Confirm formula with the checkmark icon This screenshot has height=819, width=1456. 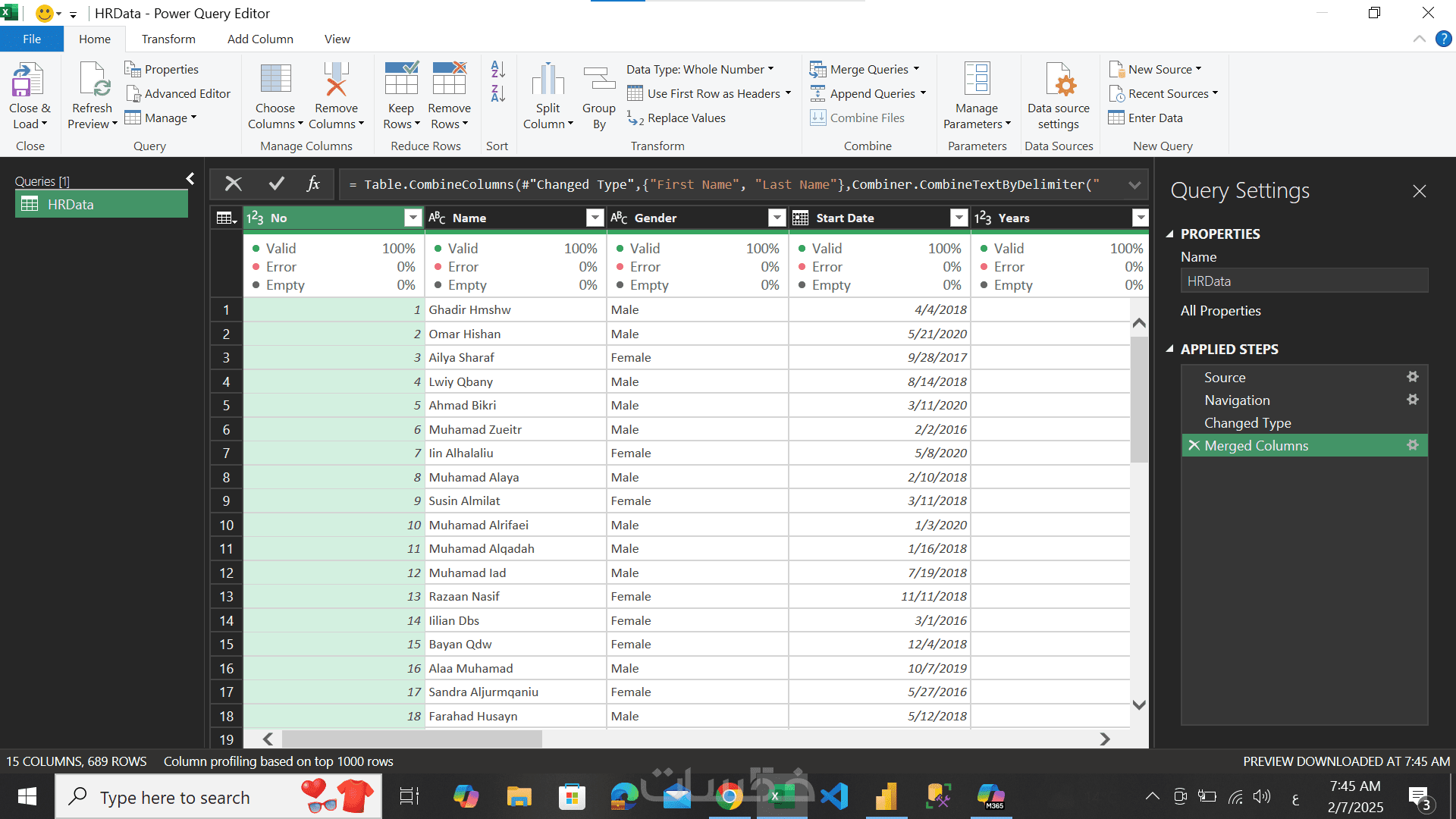pos(276,184)
